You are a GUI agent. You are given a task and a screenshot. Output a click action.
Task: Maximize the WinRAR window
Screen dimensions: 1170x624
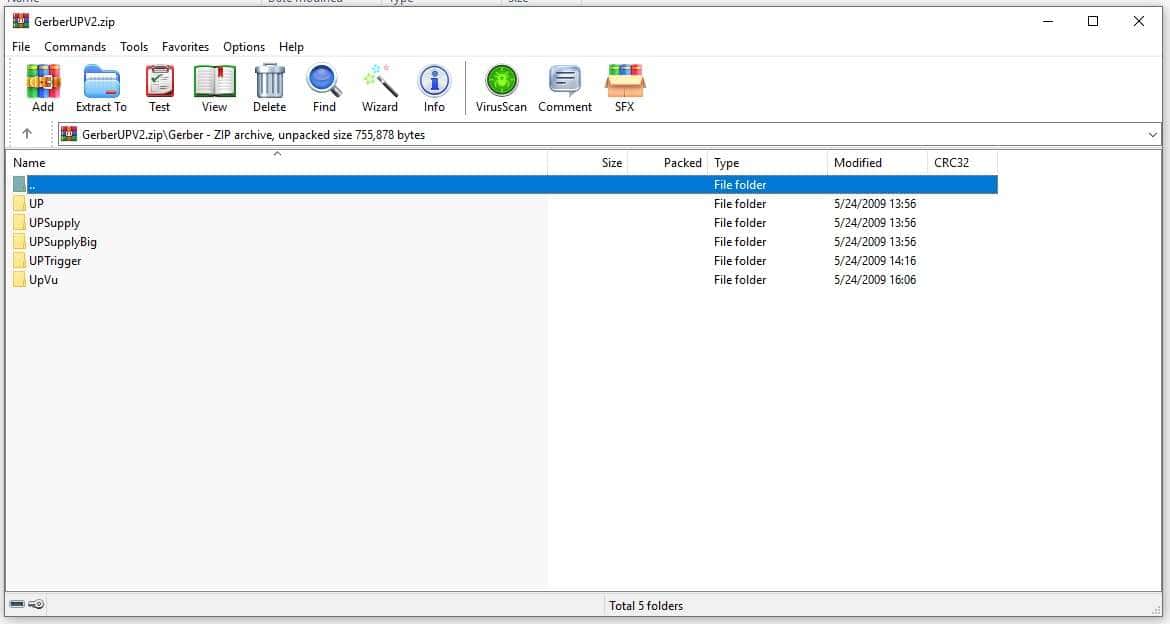tap(1093, 21)
